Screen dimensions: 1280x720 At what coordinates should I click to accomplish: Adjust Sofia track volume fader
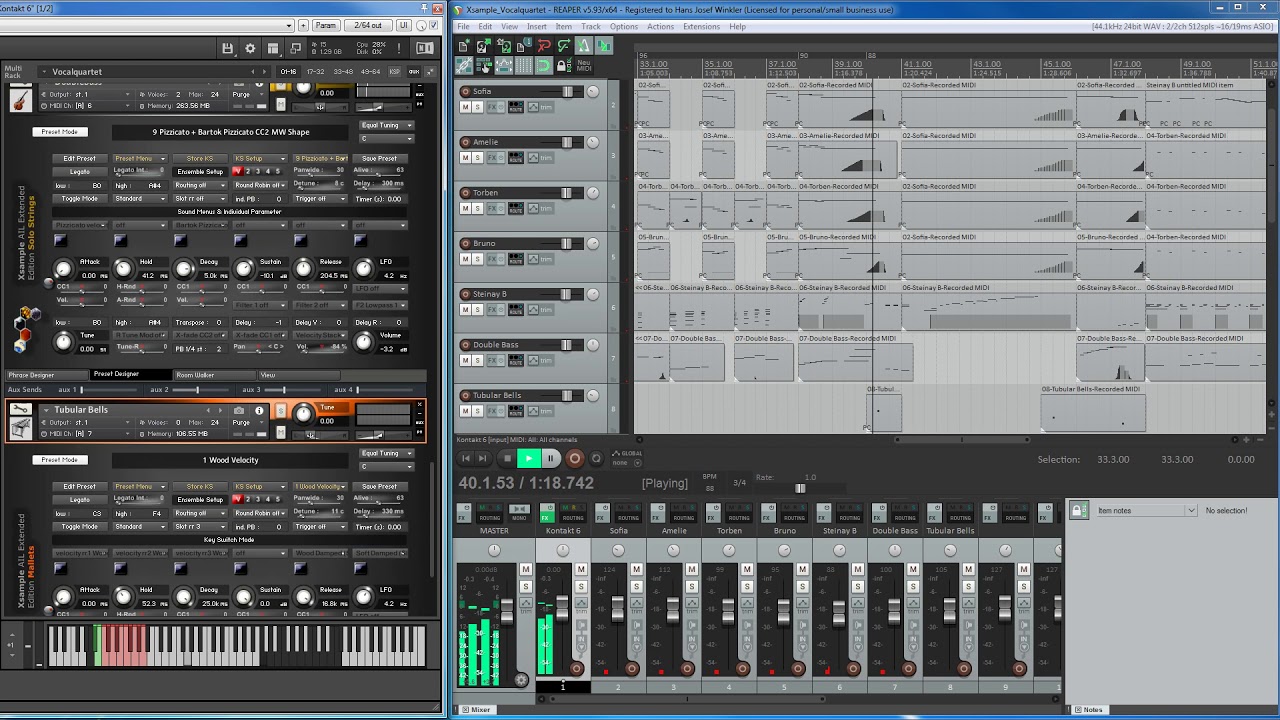pos(568,92)
